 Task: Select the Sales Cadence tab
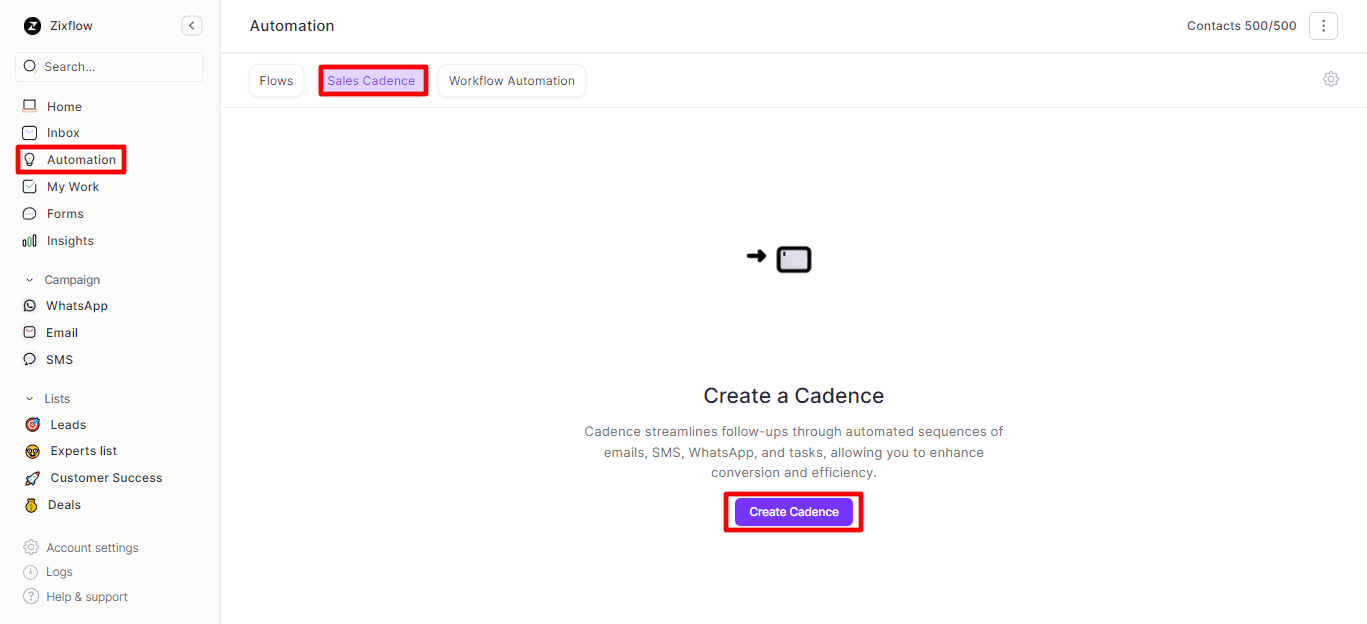(x=372, y=81)
